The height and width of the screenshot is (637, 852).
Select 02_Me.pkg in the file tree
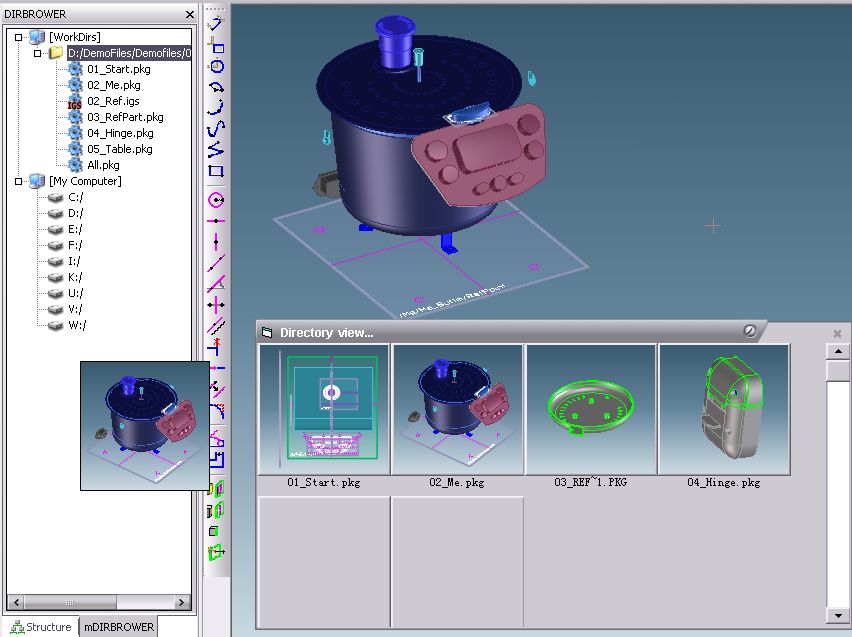tap(114, 85)
